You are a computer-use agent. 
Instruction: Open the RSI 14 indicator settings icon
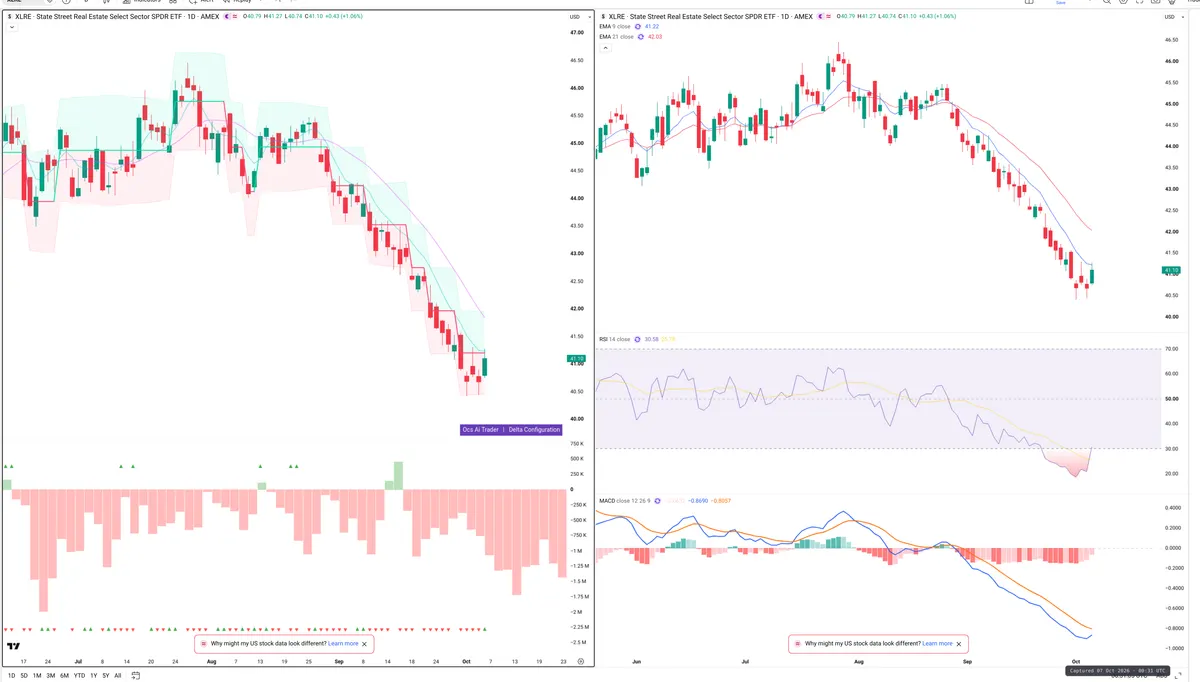[637, 339]
